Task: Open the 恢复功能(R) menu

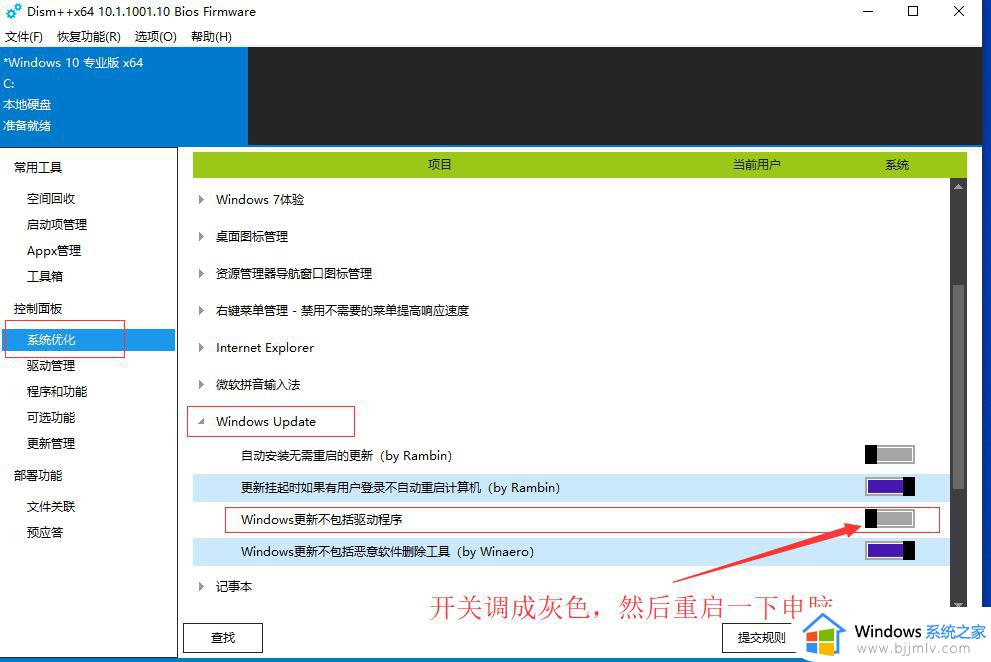Action: [x=88, y=37]
